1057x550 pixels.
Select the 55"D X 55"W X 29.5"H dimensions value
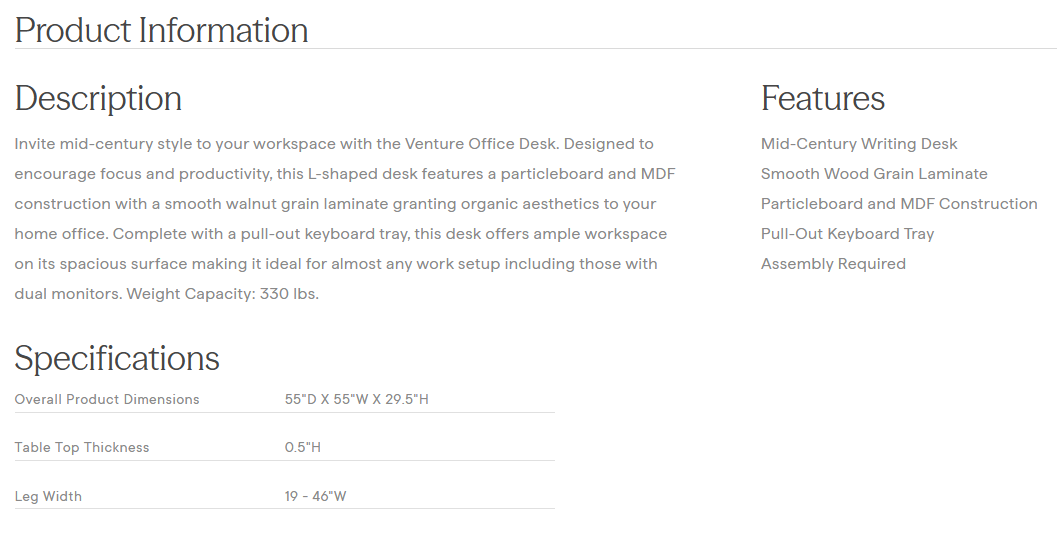click(356, 399)
